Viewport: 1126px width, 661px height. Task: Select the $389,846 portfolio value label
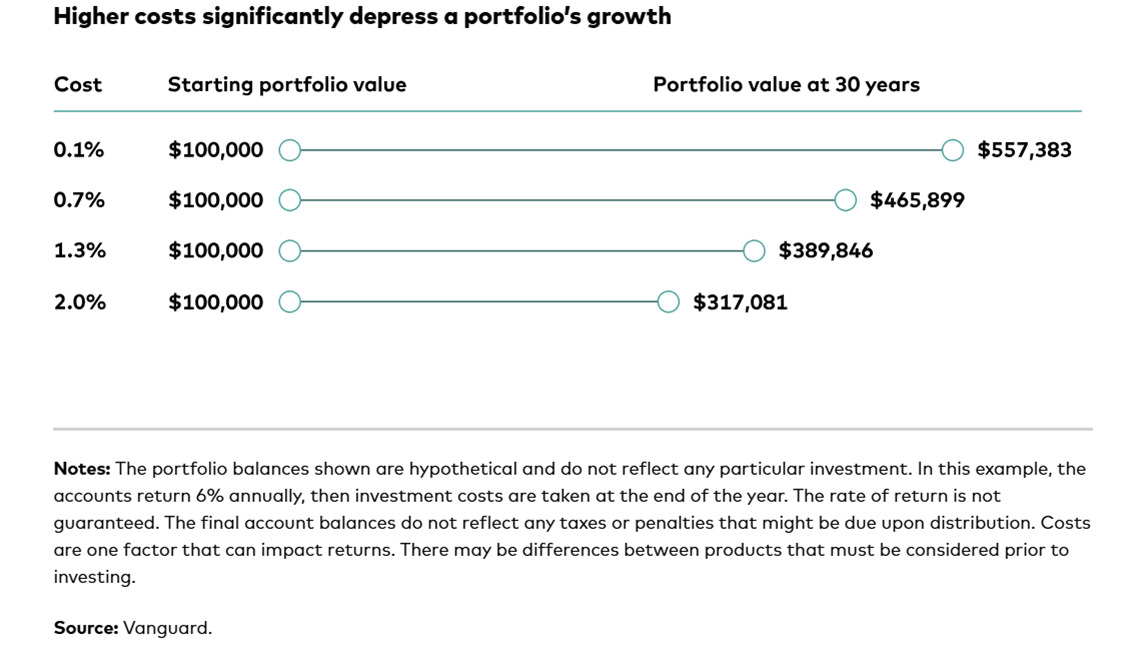click(x=826, y=251)
